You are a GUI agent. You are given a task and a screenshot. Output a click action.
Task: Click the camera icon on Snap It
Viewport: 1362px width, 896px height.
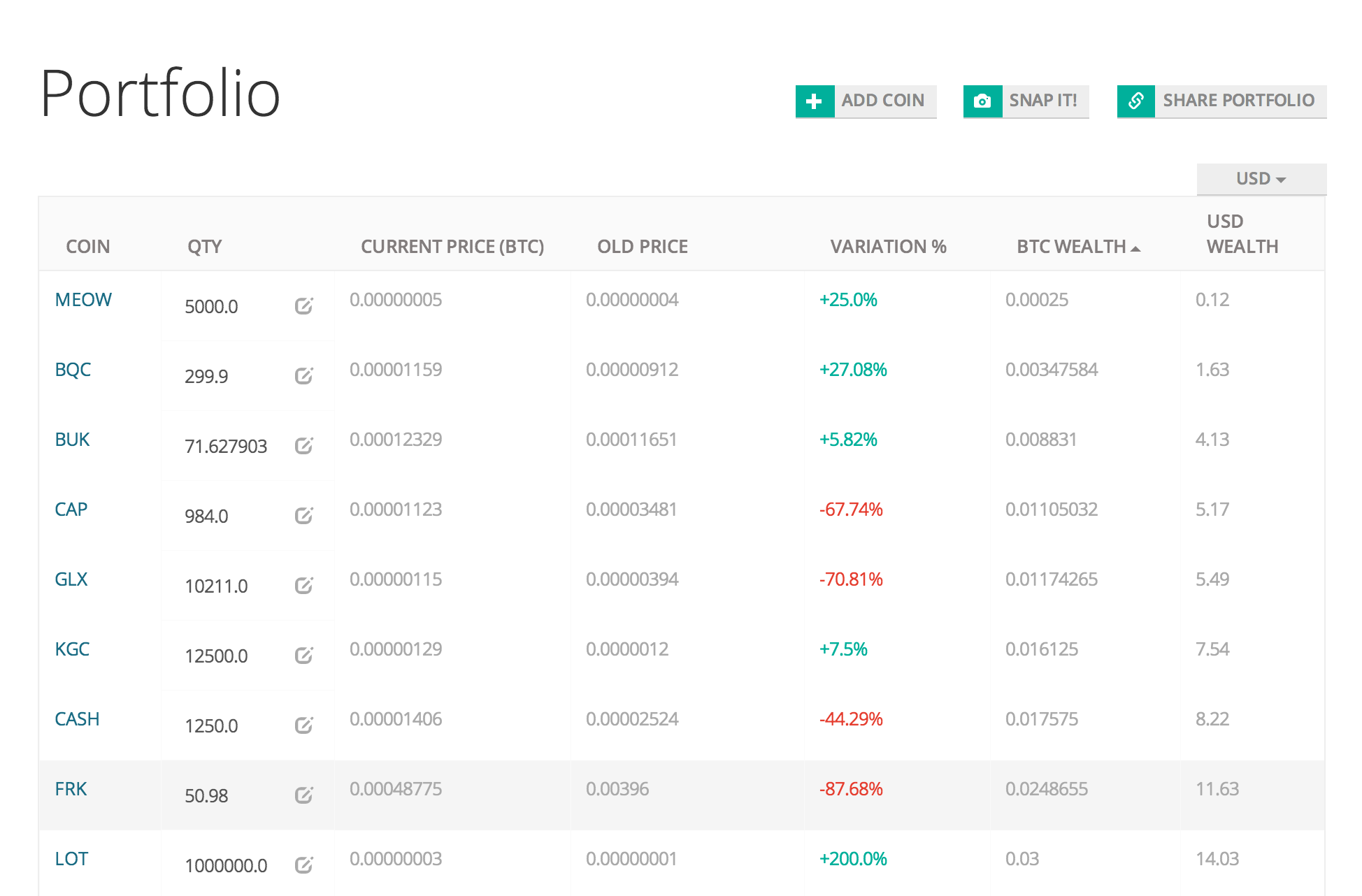coord(982,101)
